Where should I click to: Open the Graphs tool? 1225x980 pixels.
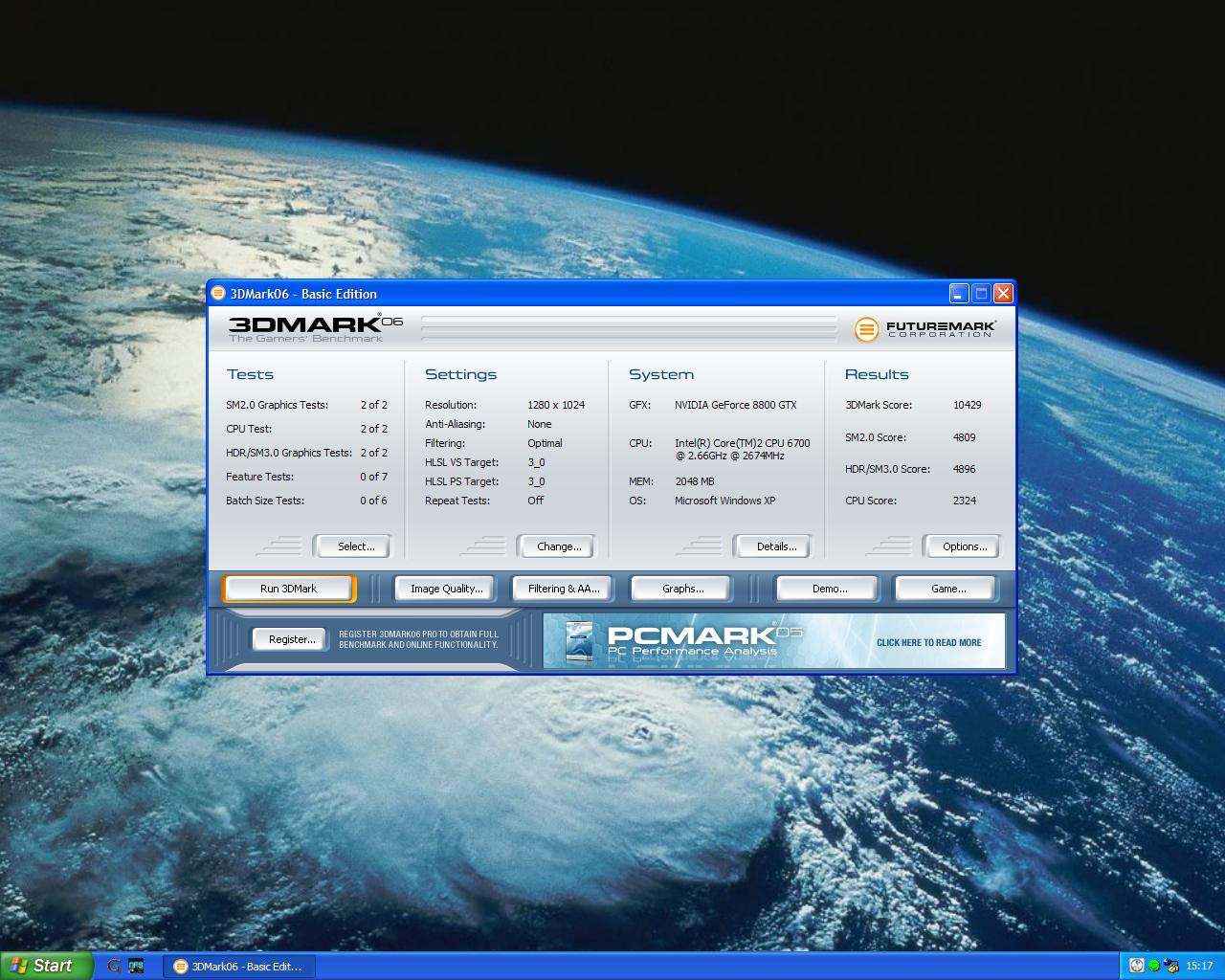click(681, 589)
